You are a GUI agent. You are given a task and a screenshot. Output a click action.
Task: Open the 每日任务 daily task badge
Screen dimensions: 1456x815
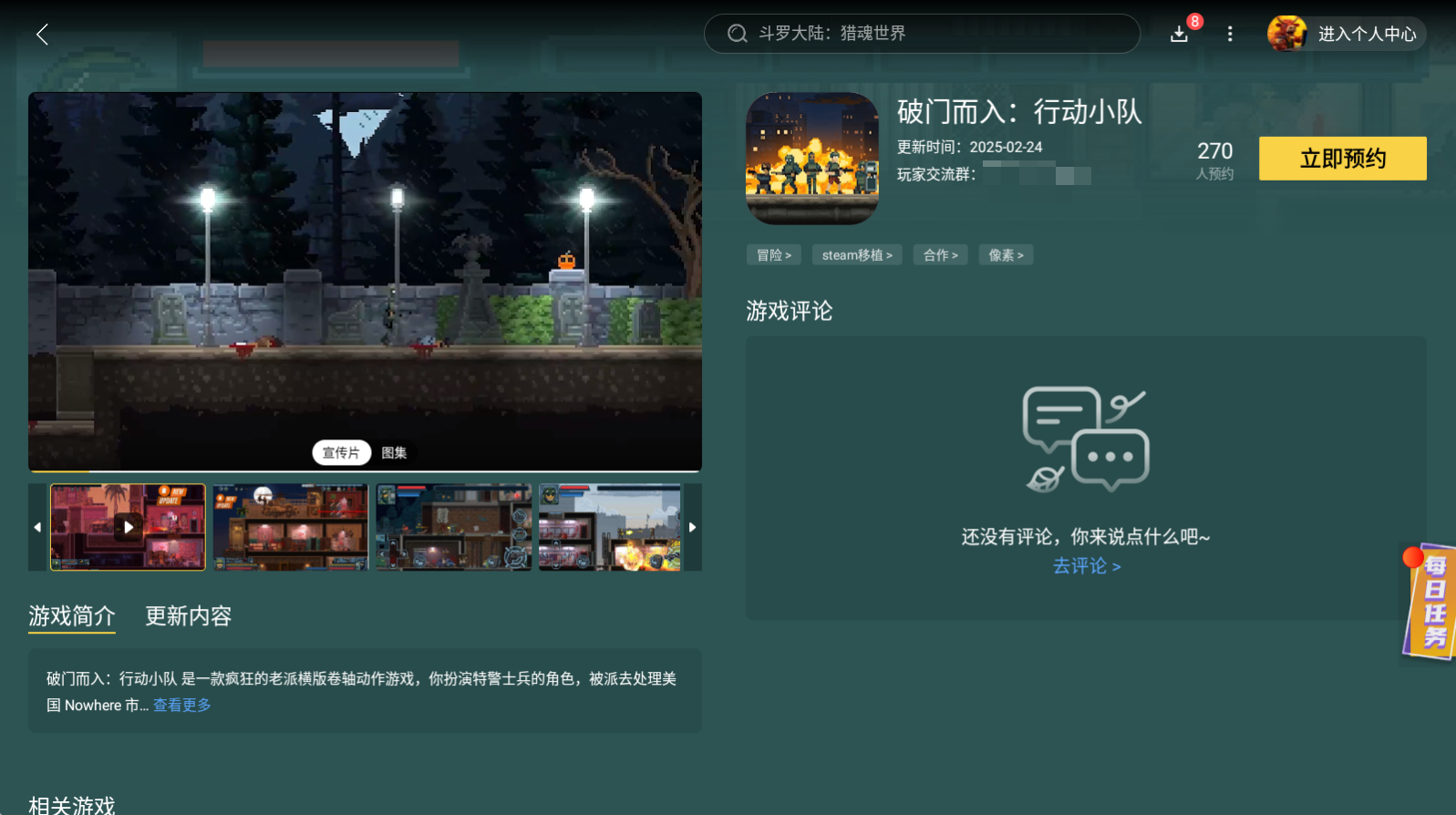click(x=1429, y=602)
